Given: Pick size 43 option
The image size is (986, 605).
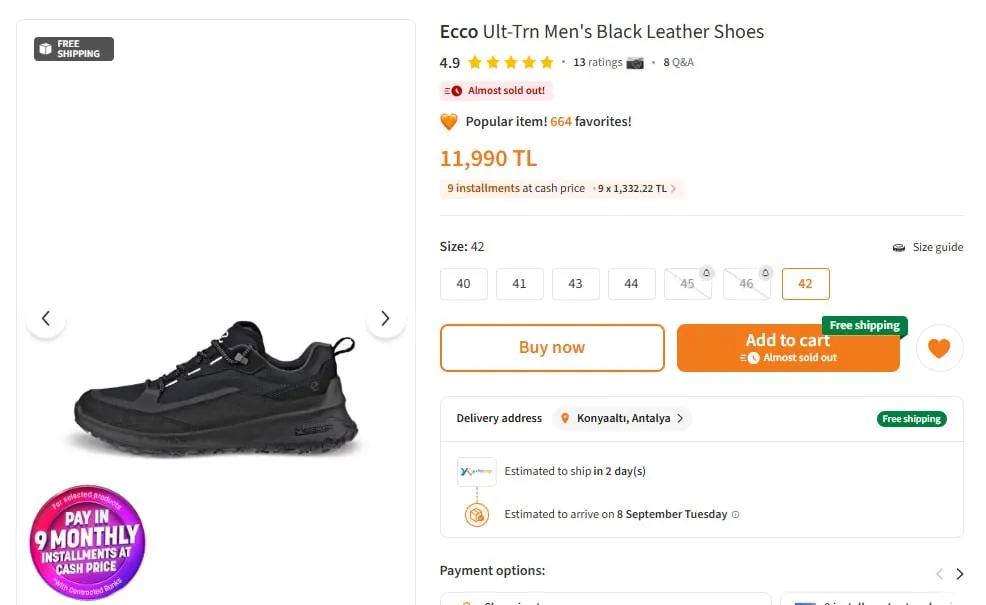Looking at the screenshot, I should click(x=575, y=284).
